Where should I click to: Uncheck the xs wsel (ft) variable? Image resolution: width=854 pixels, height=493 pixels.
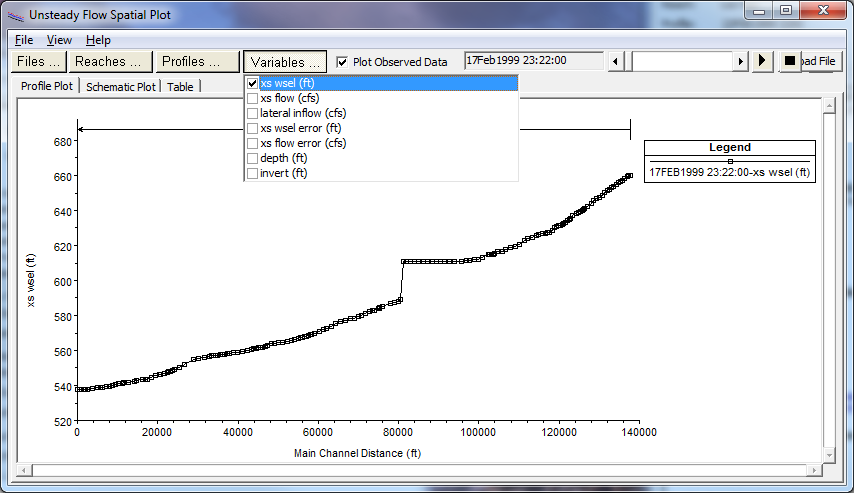pos(253,84)
